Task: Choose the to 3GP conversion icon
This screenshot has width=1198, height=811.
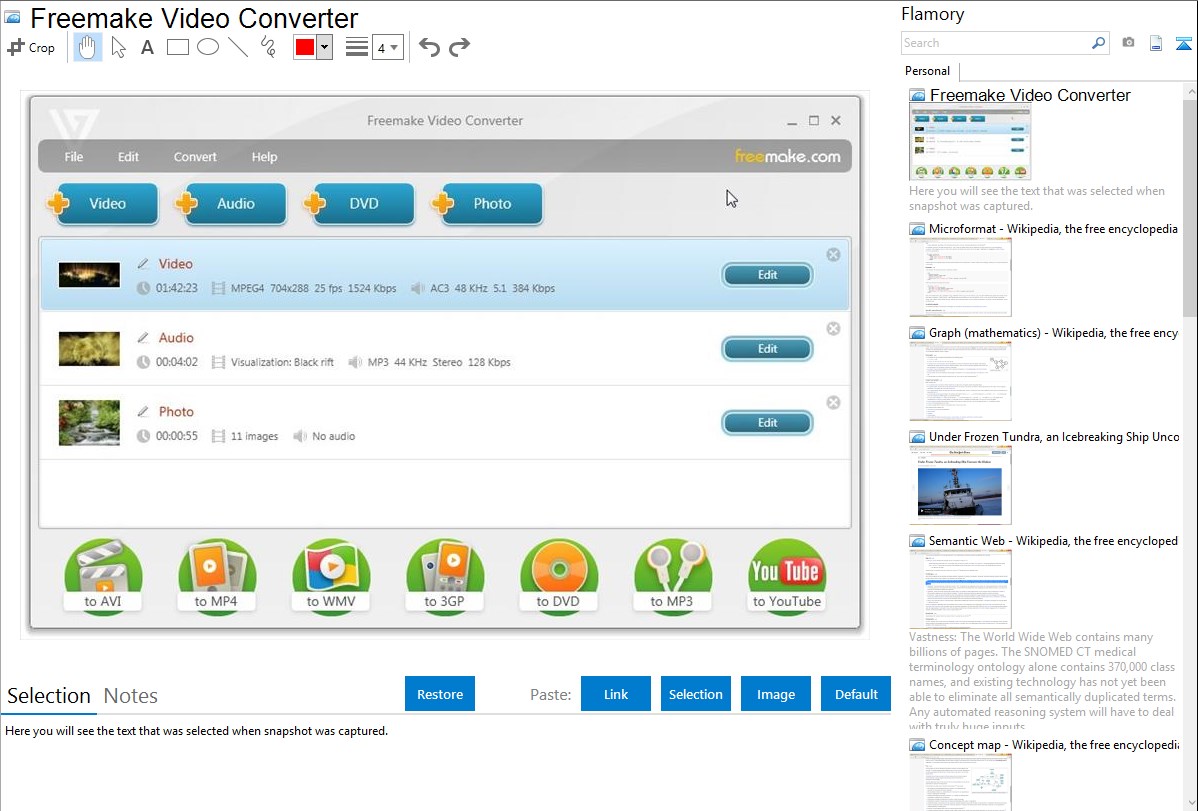Action: tap(445, 575)
